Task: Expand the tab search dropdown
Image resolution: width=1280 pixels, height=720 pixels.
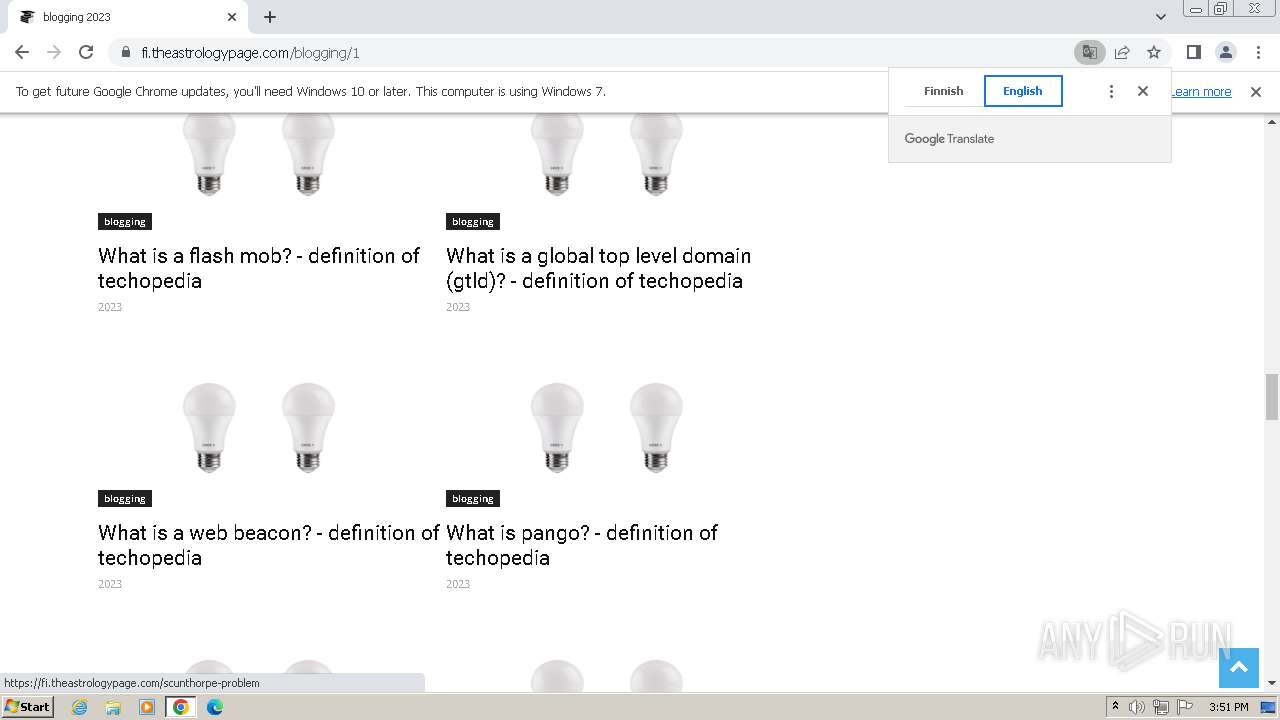Action: click(x=1160, y=17)
